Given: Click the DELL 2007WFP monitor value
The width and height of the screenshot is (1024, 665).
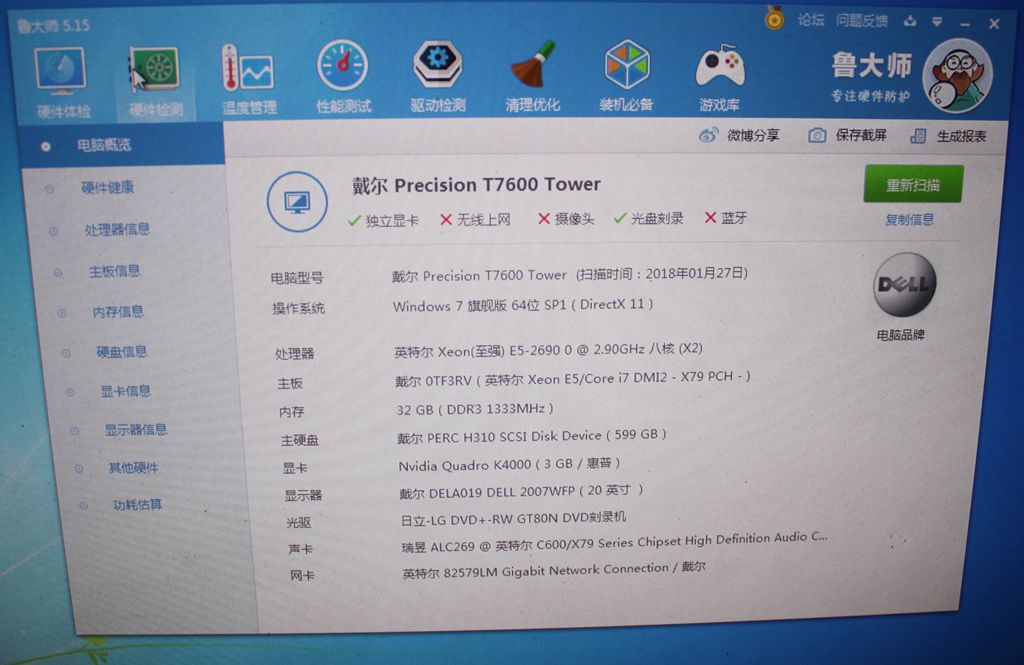Looking at the screenshot, I should coord(521,491).
